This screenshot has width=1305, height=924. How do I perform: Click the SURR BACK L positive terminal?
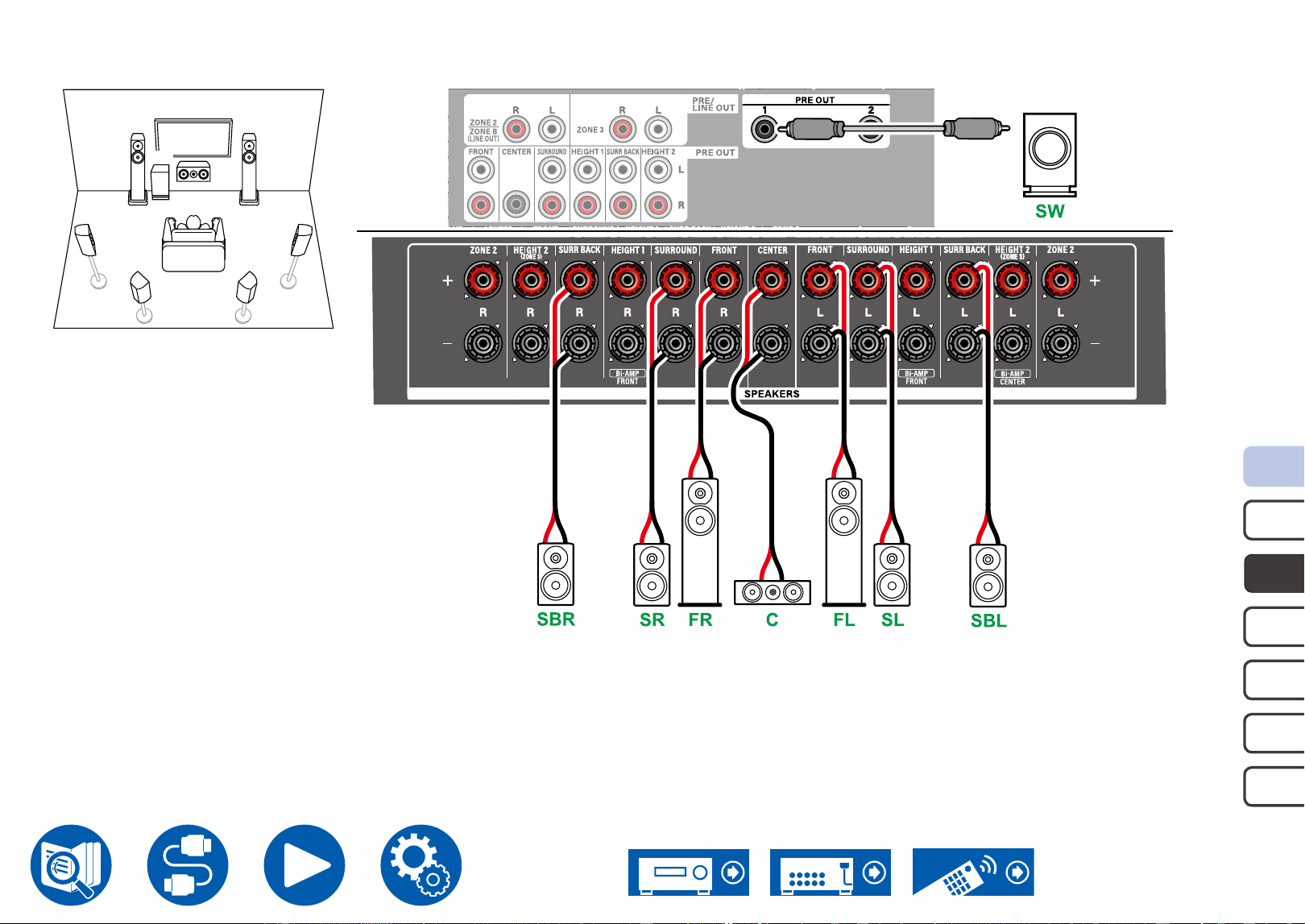pyautogui.click(x=964, y=280)
